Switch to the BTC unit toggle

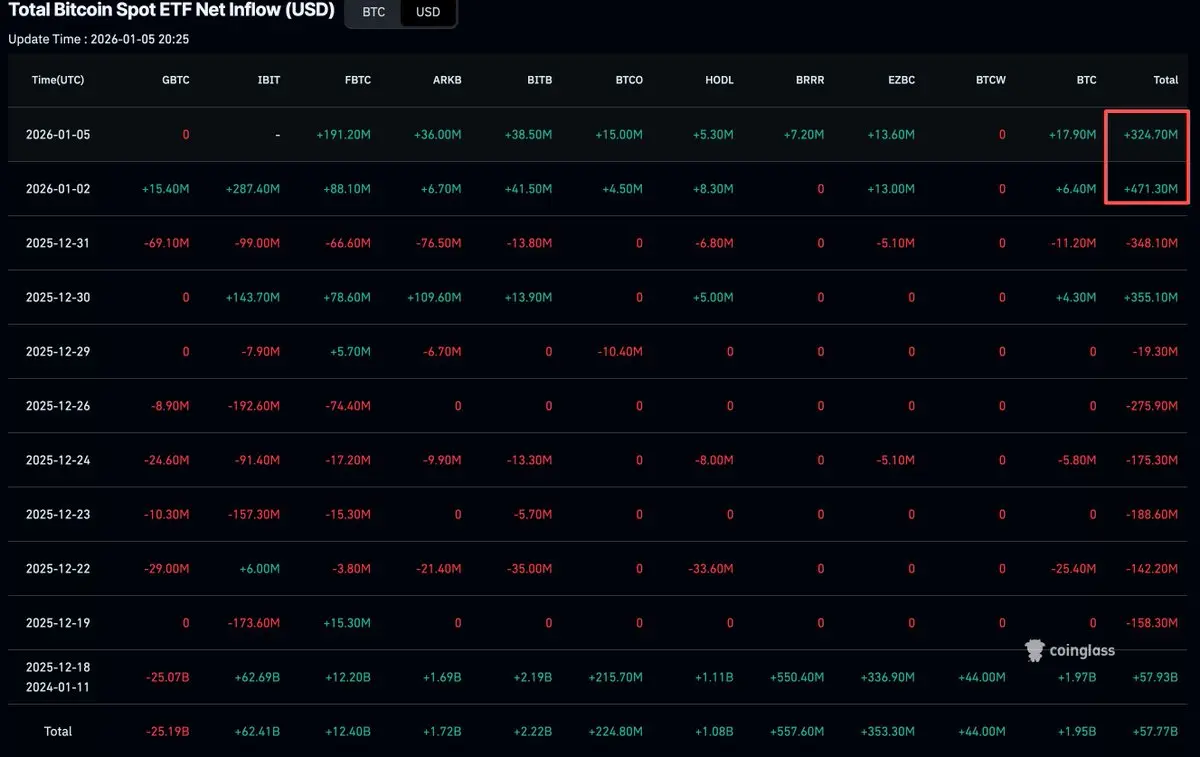coord(373,12)
